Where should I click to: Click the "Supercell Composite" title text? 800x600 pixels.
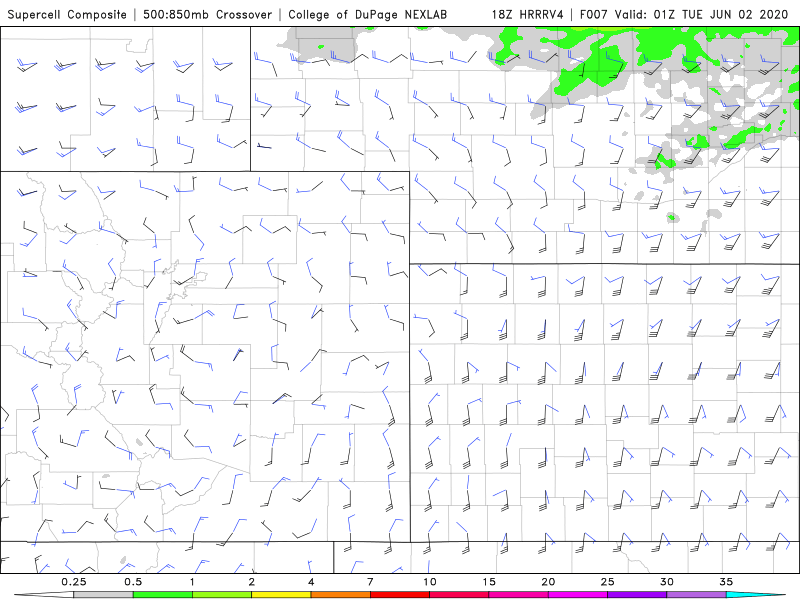point(67,15)
